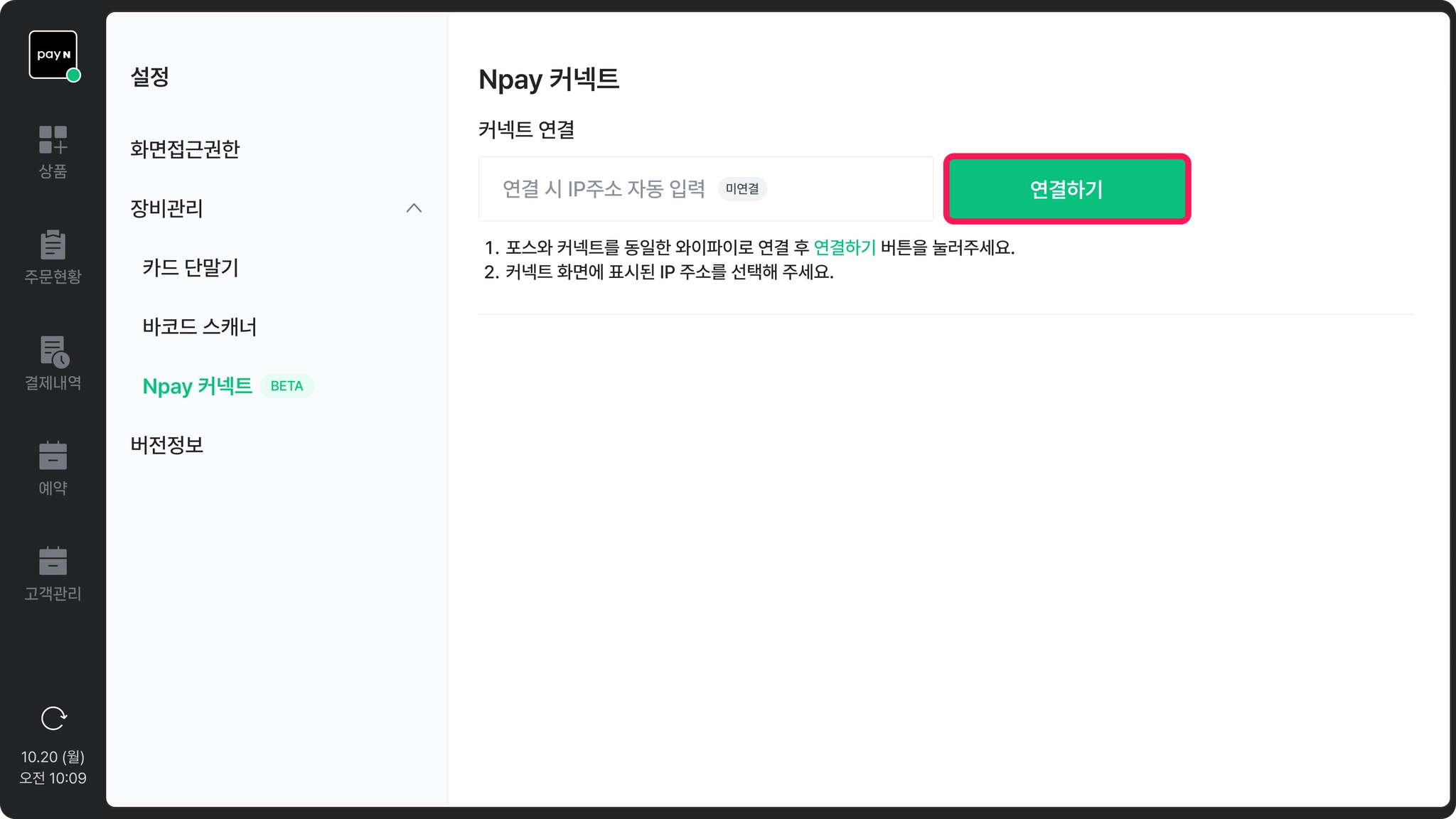Open the 결제내역 payment history icon
The height and width of the screenshot is (819, 1456).
(53, 351)
